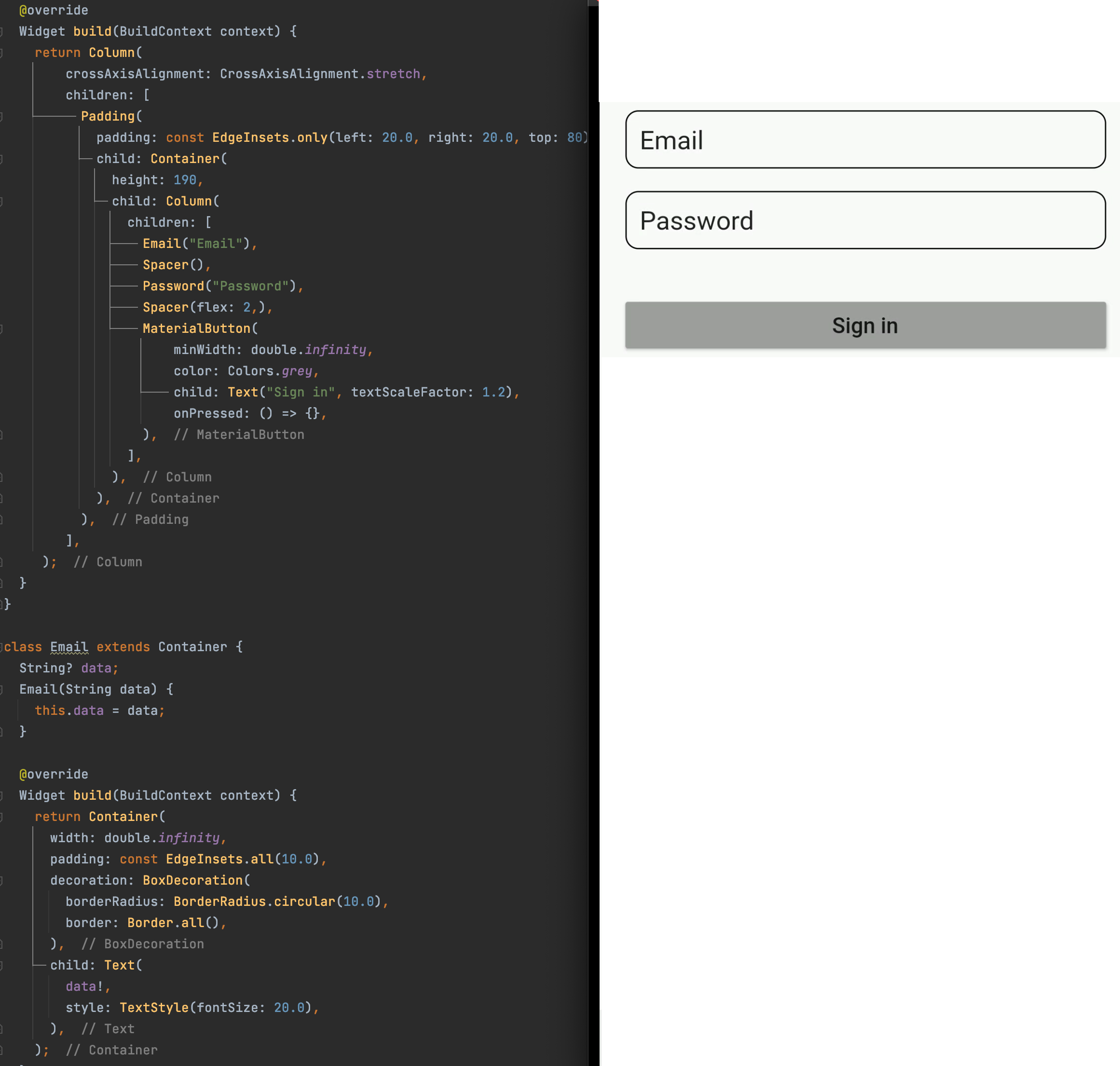The width and height of the screenshot is (1120, 1066).
Task: Click the 'border: Border.all(),' line
Action: (146, 923)
